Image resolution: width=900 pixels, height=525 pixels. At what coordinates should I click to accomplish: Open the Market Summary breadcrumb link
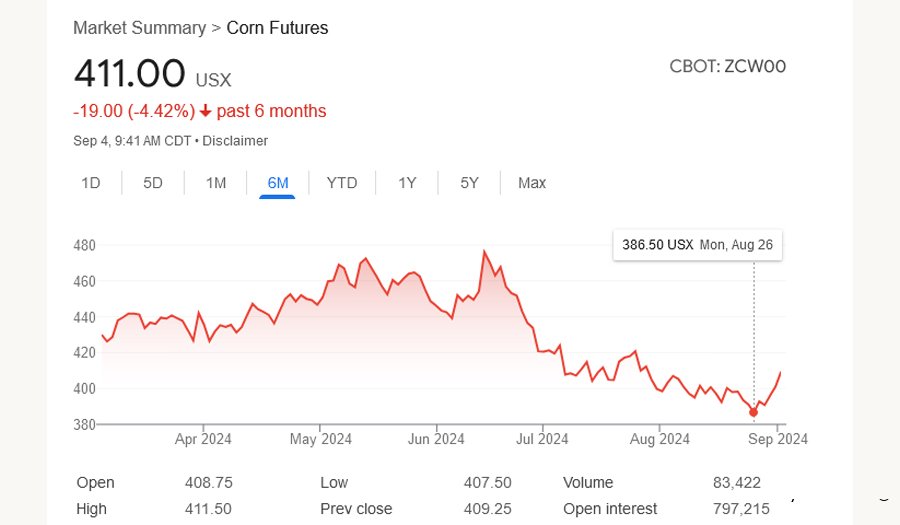139,28
